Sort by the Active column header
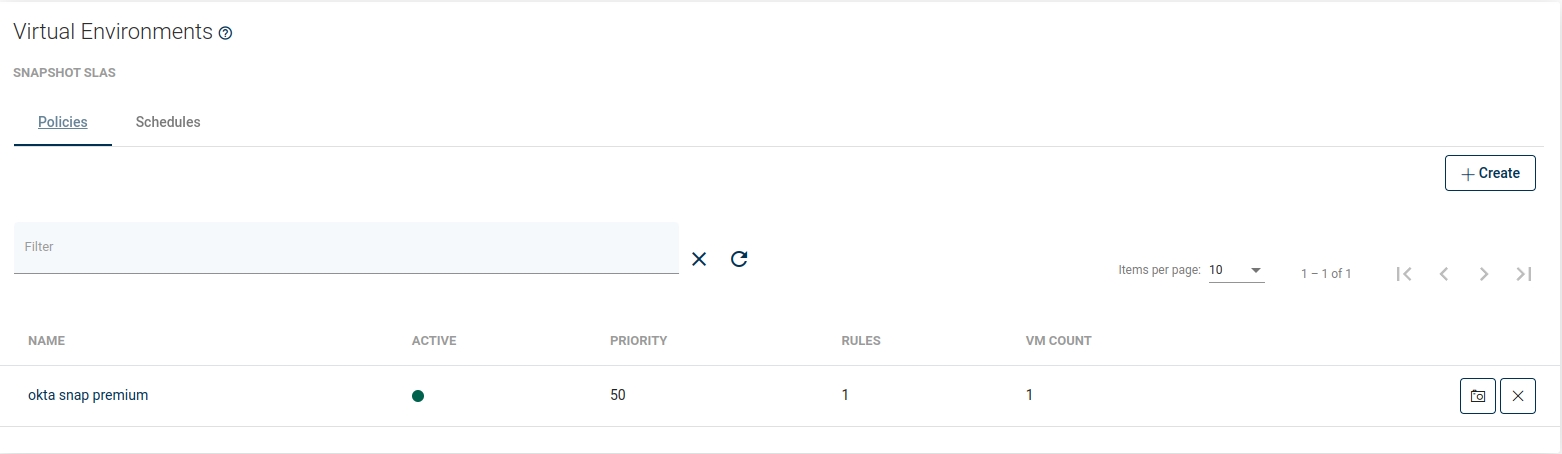The width and height of the screenshot is (1562, 454). 434,341
